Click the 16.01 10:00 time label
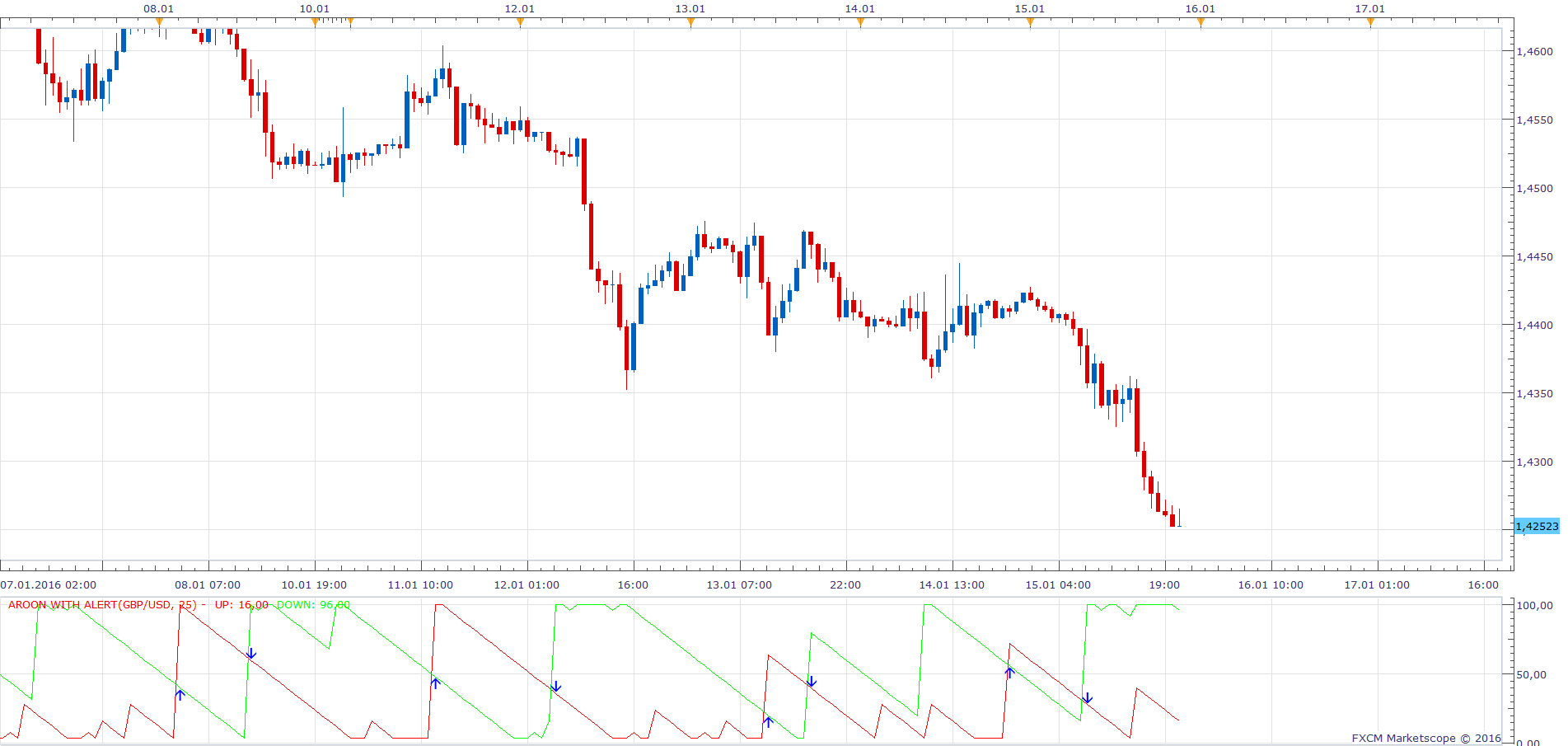The height and width of the screenshot is (746, 1568). [x=1271, y=585]
